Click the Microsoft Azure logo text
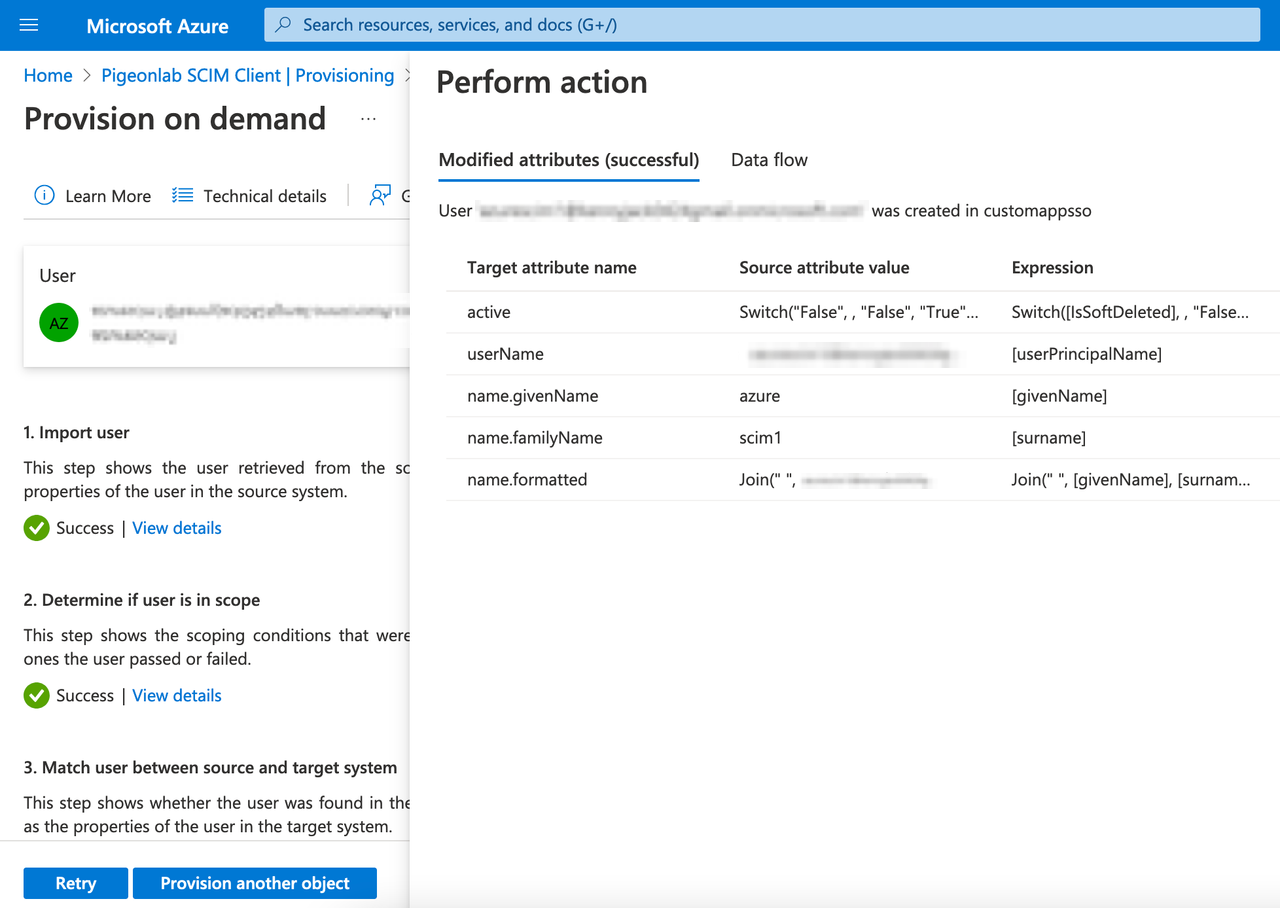The height and width of the screenshot is (908, 1280). tap(158, 26)
